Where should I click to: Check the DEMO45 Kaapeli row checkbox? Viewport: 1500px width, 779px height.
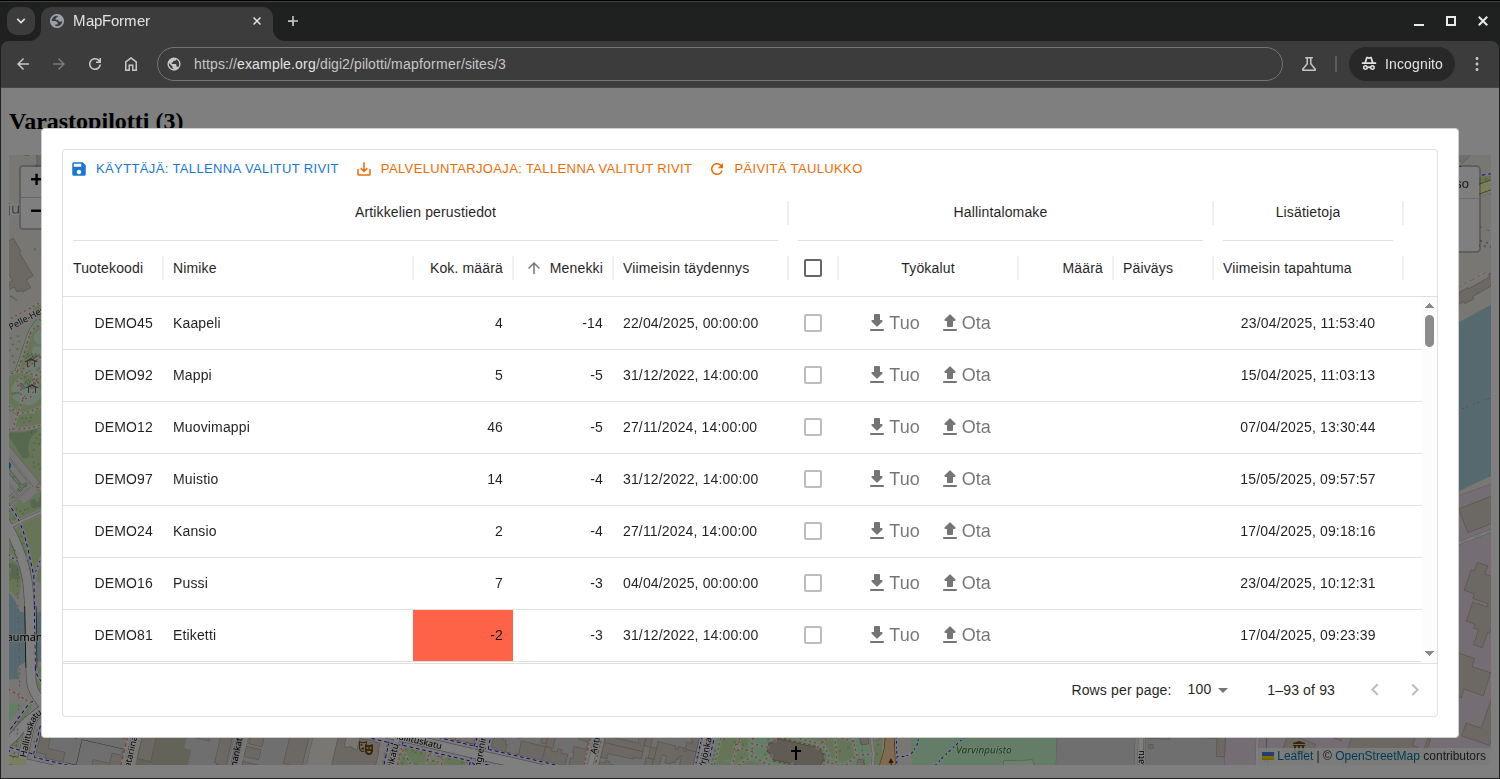click(x=813, y=323)
